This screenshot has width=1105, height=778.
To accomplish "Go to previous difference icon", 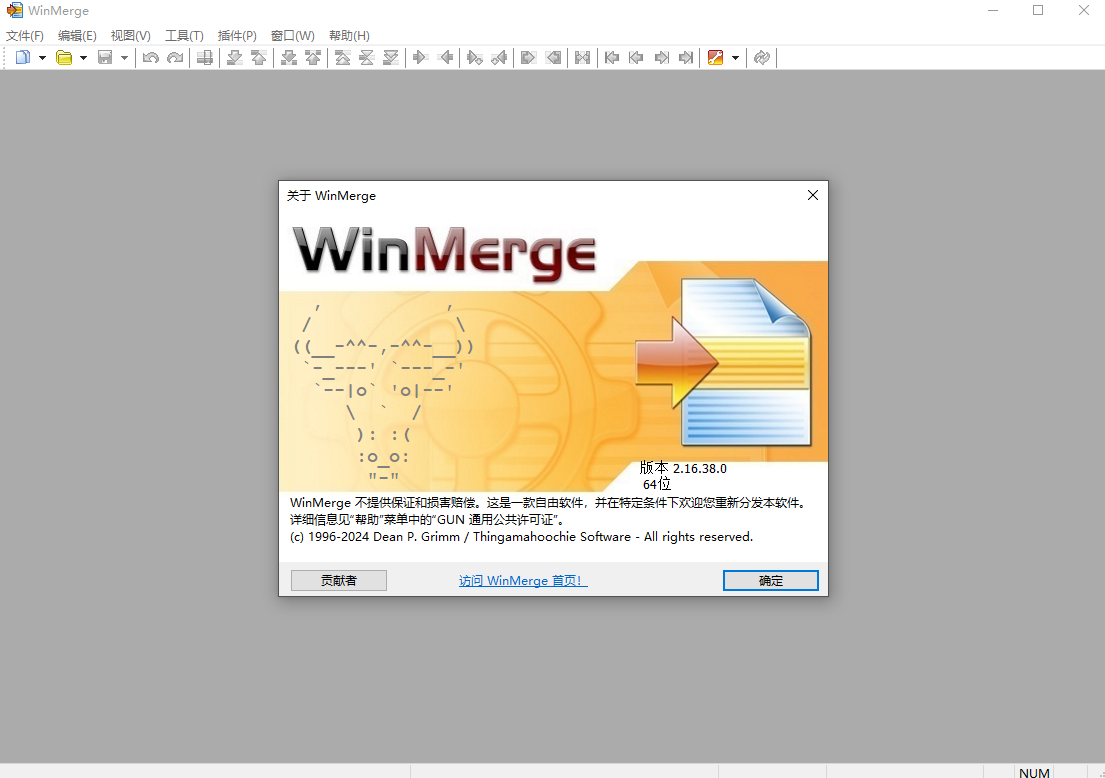I will click(x=259, y=58).
